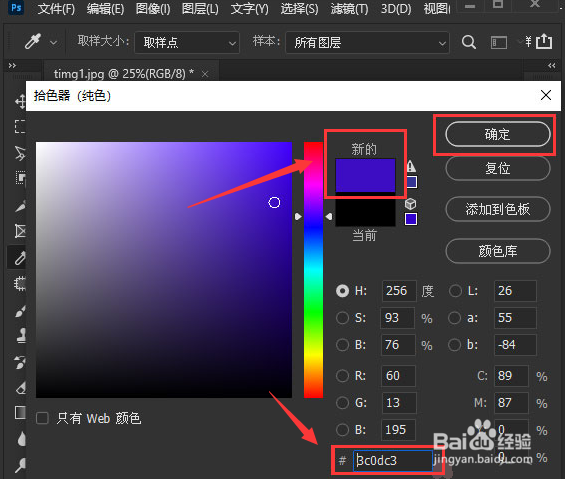
Task: Select the H hue radio button
Action: (x=342, y=291)
